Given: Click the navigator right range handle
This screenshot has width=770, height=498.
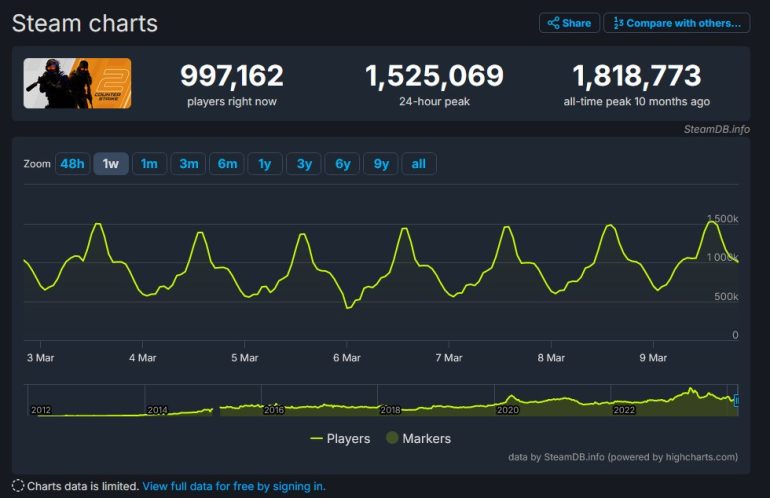Looking at the screenshot, I should click(737, 400).
